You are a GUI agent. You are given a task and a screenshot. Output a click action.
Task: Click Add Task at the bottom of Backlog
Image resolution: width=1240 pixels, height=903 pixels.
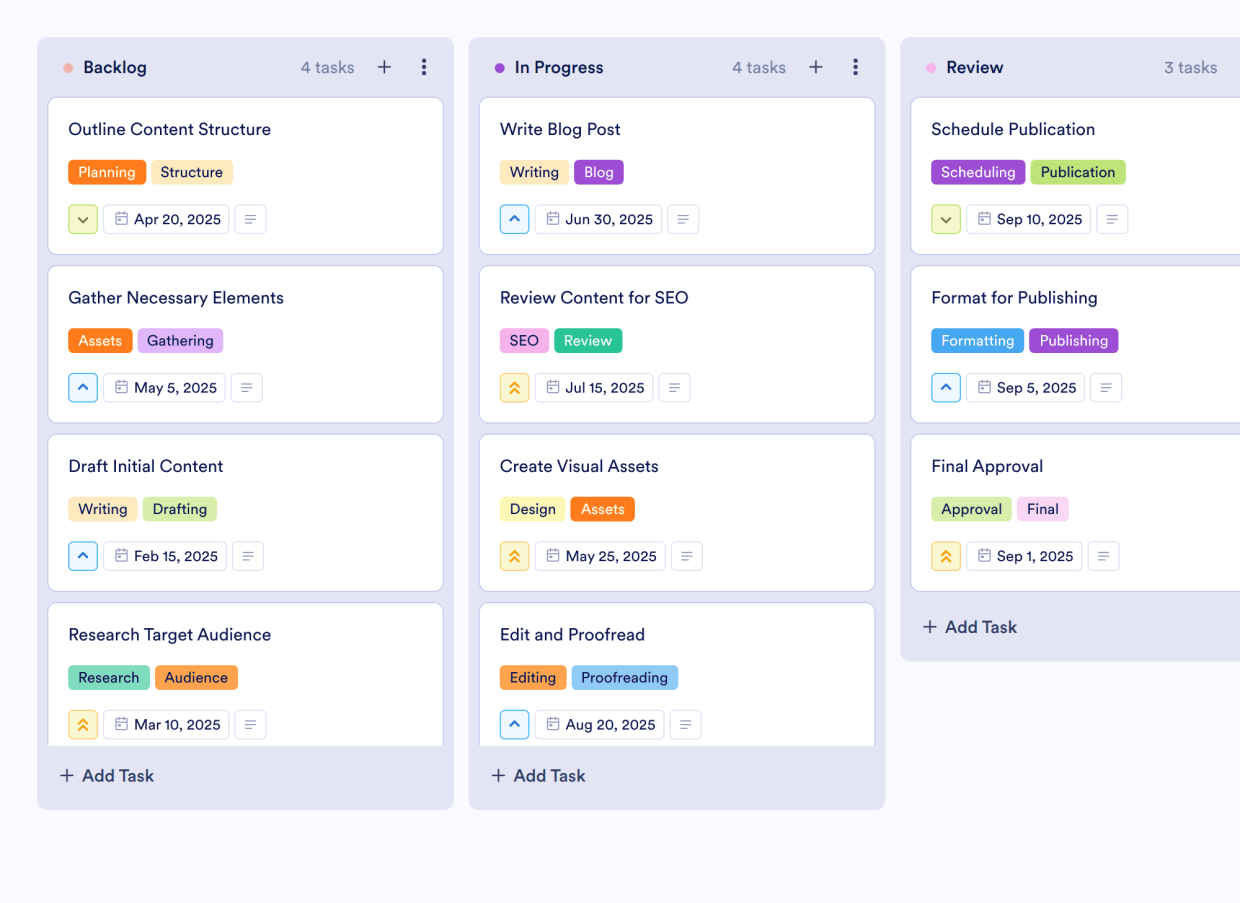click(x=106, y=775)
